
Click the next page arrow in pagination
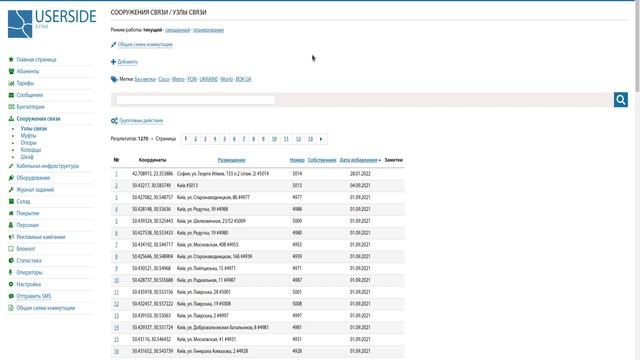point(321,139)
